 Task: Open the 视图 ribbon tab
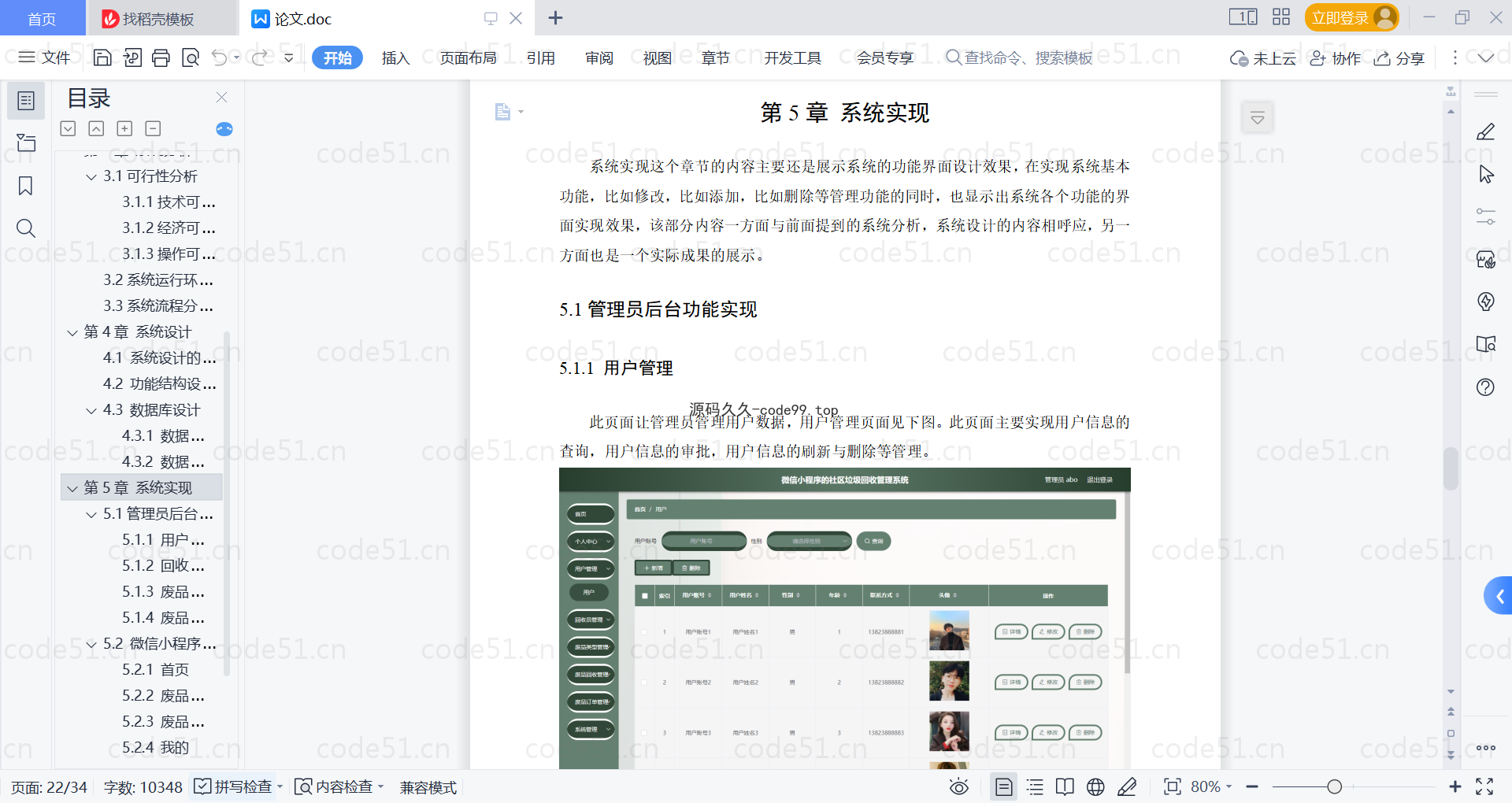(x=658, y=58)
